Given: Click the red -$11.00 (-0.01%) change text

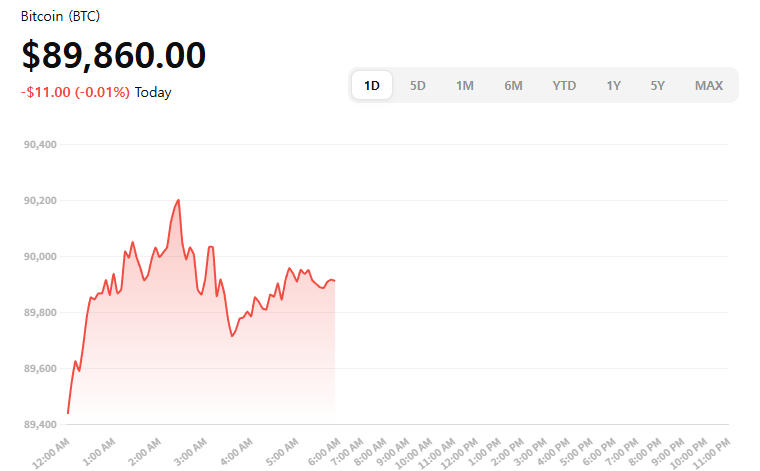Looking at the screenshot, I should (75, 92).
